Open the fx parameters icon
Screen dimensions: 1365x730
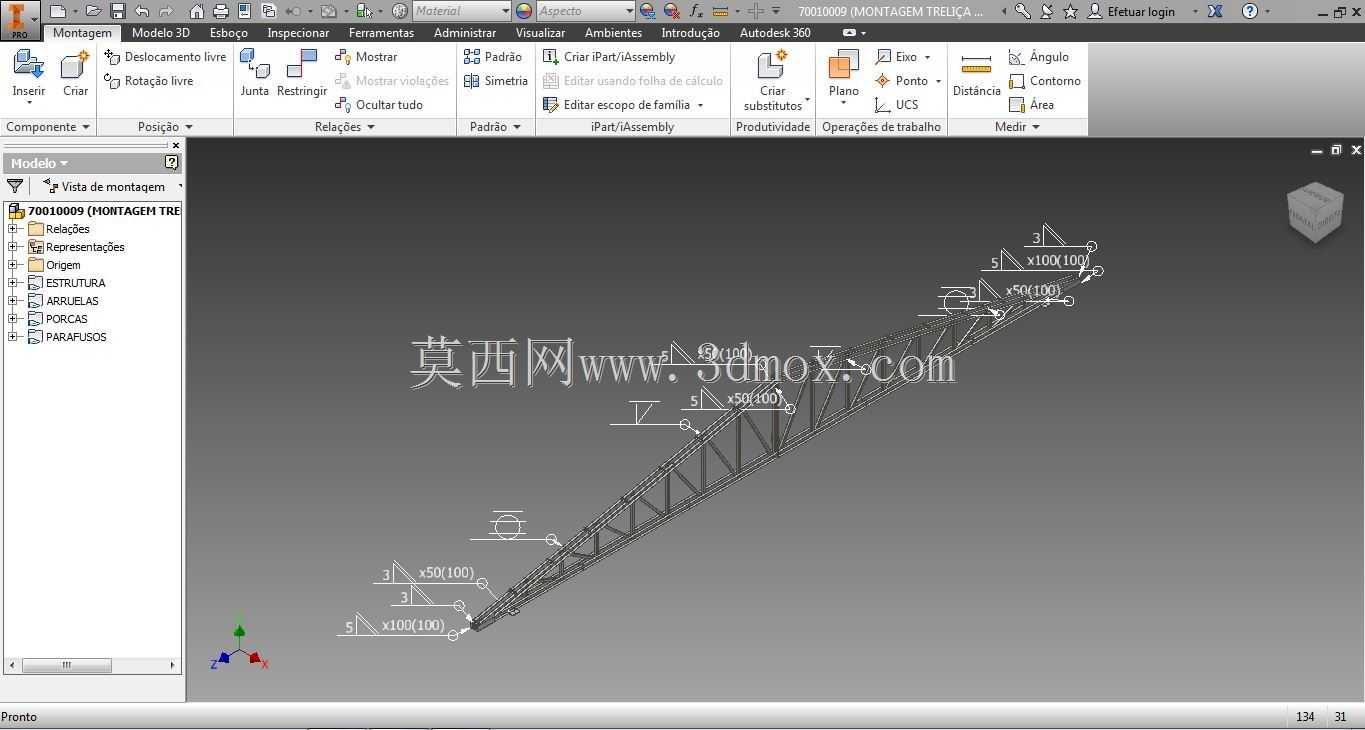(x=697, y=11)
